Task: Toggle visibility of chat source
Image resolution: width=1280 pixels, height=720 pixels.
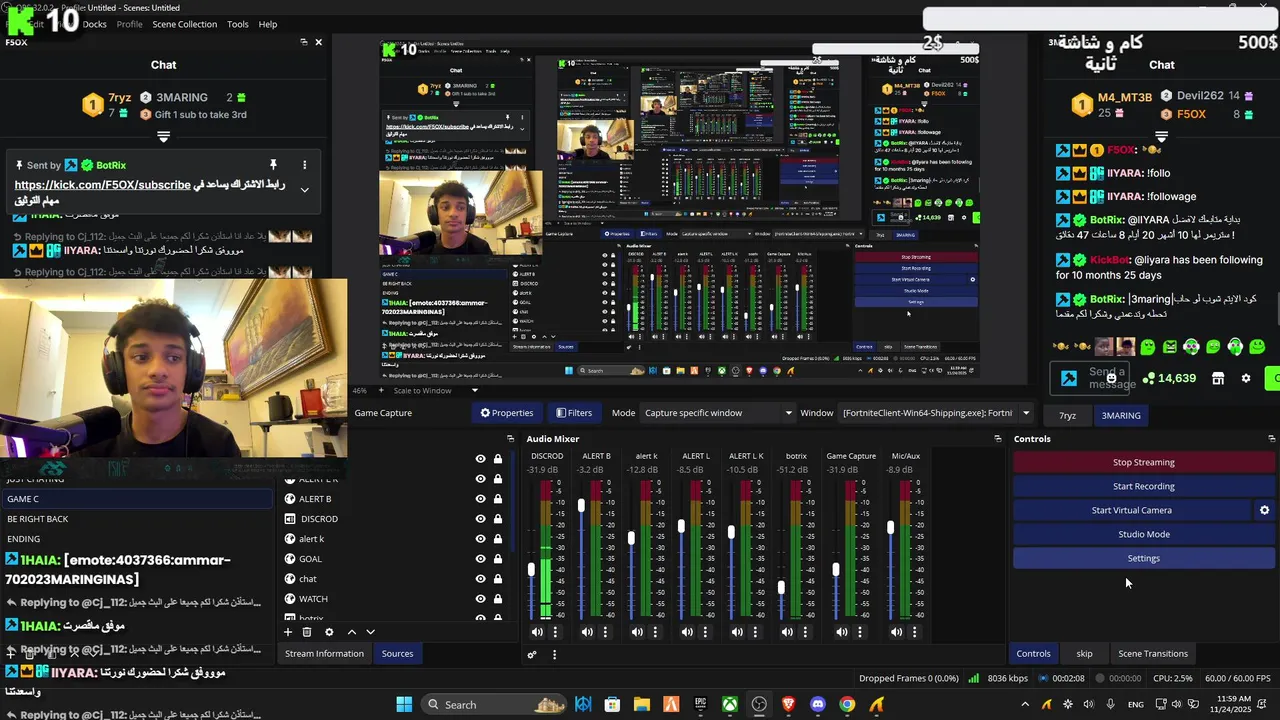Action: pos(480,578)
